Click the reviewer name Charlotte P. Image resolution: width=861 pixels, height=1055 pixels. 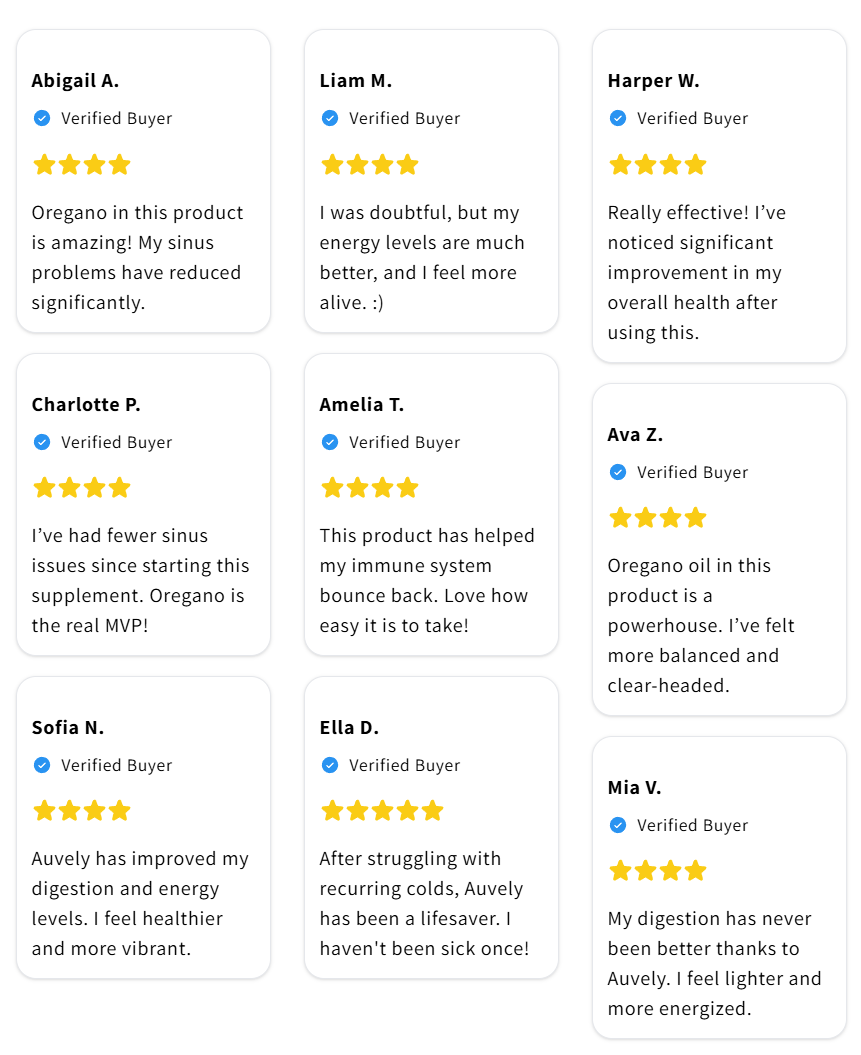coord(86,405)
